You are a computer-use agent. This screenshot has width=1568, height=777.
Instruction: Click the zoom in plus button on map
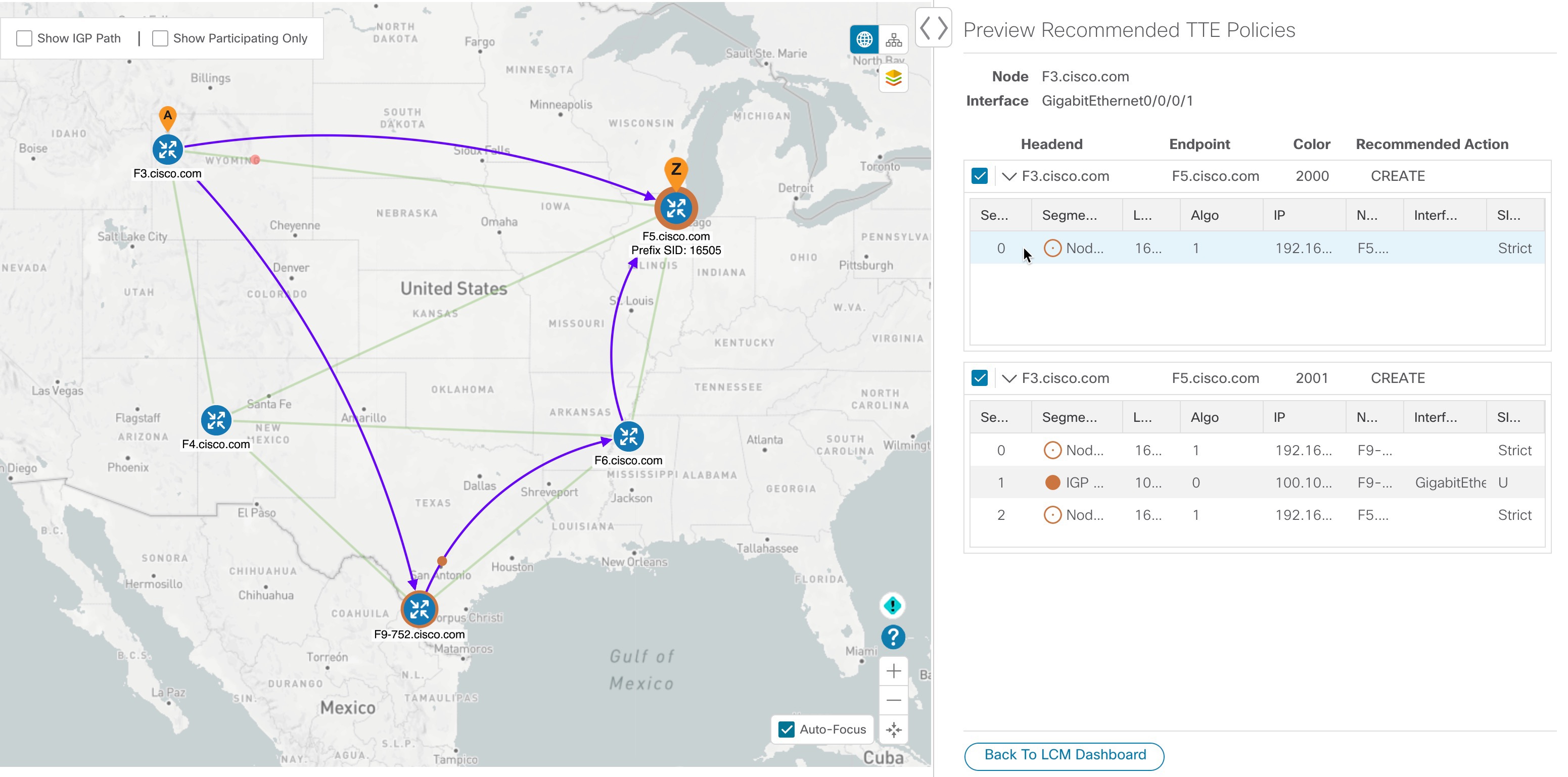(x=893, y=670)
